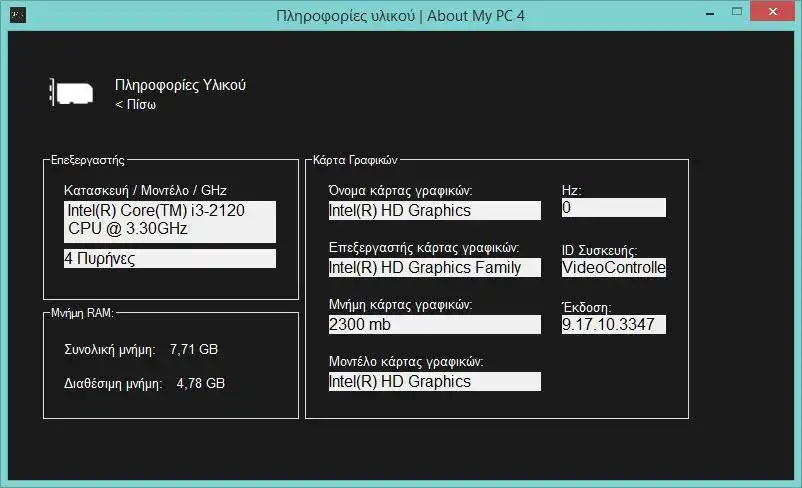Image resolution: width=802 pixels, height=488 pixels.
Task: Click the app icon in title bar
Action: pos(18,15)
